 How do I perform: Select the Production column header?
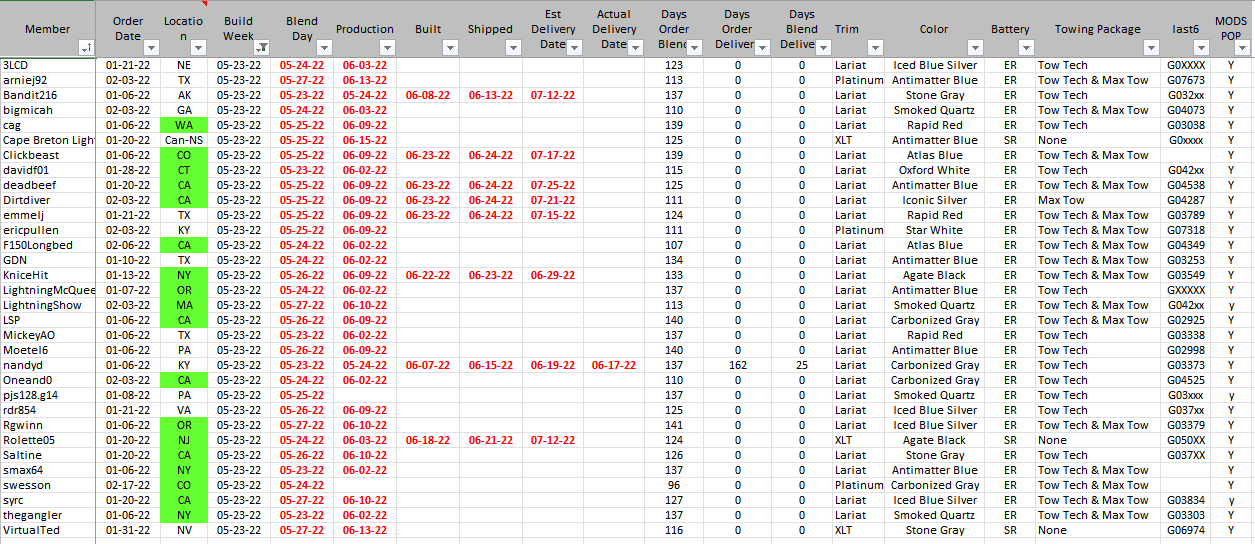[x=364, y=29]
